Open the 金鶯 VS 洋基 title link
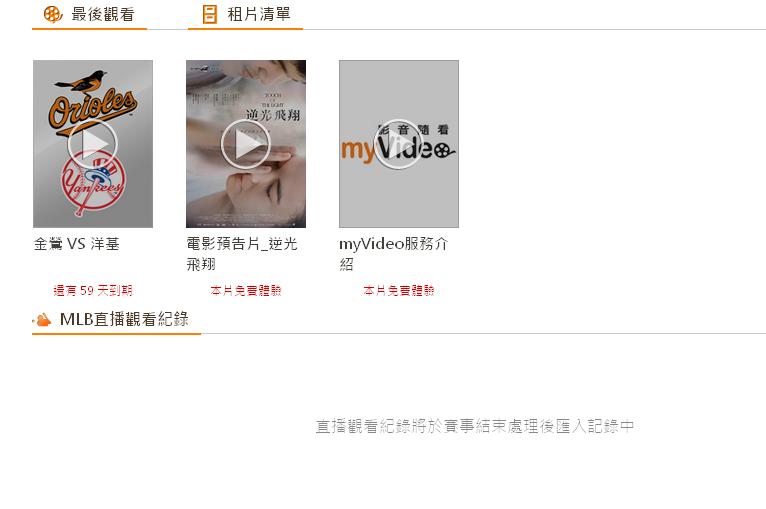 [77, 243]
